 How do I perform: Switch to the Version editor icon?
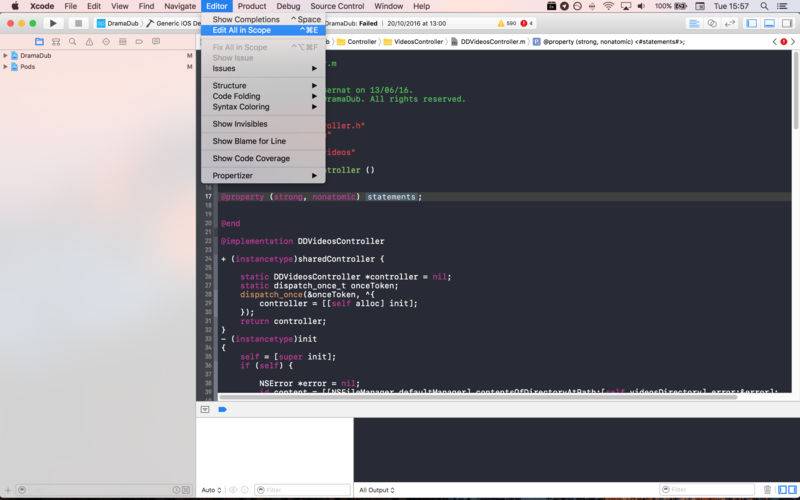[x=730, y=23]
